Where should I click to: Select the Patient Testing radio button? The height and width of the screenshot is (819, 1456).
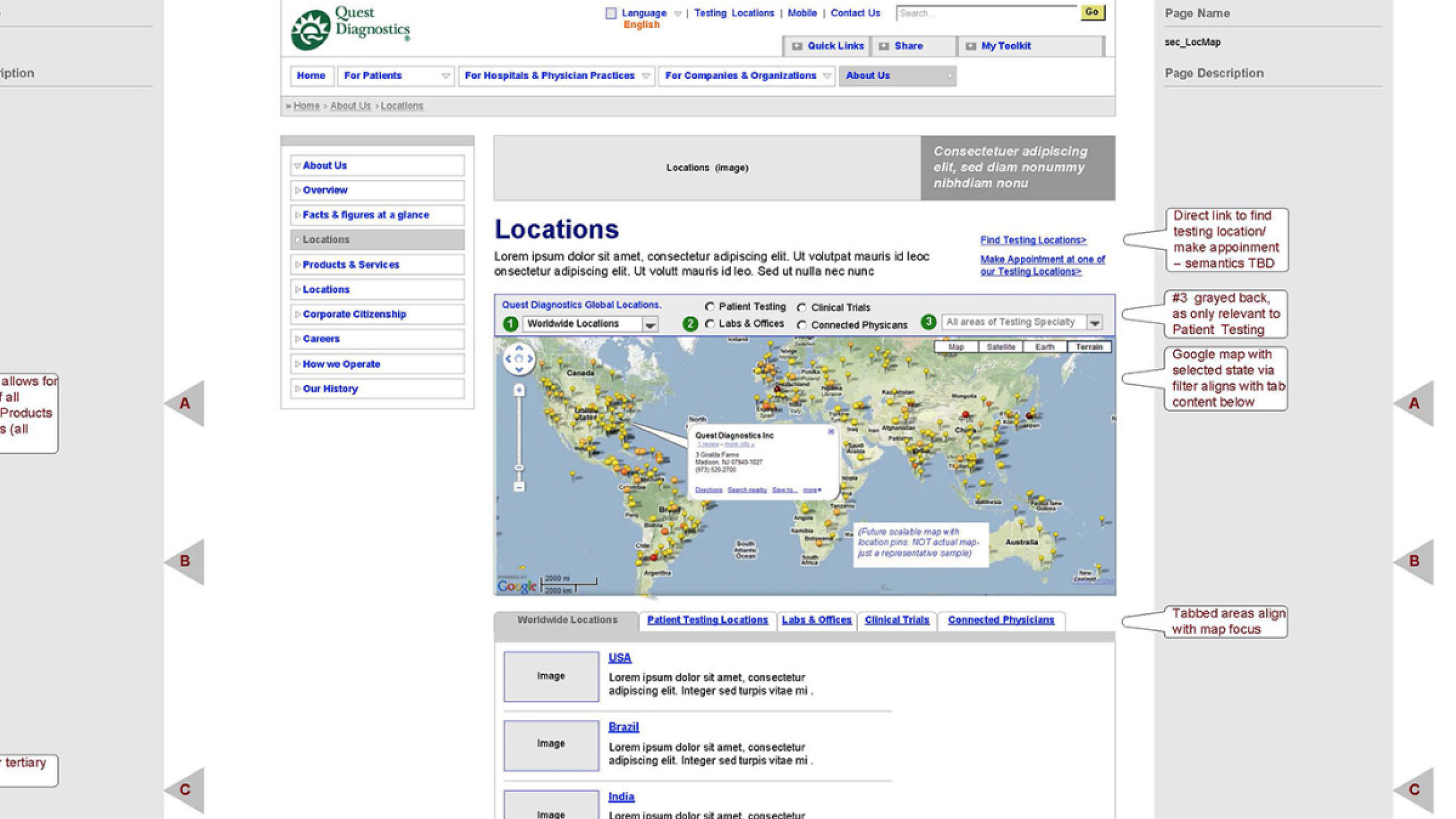coord(710,307)
